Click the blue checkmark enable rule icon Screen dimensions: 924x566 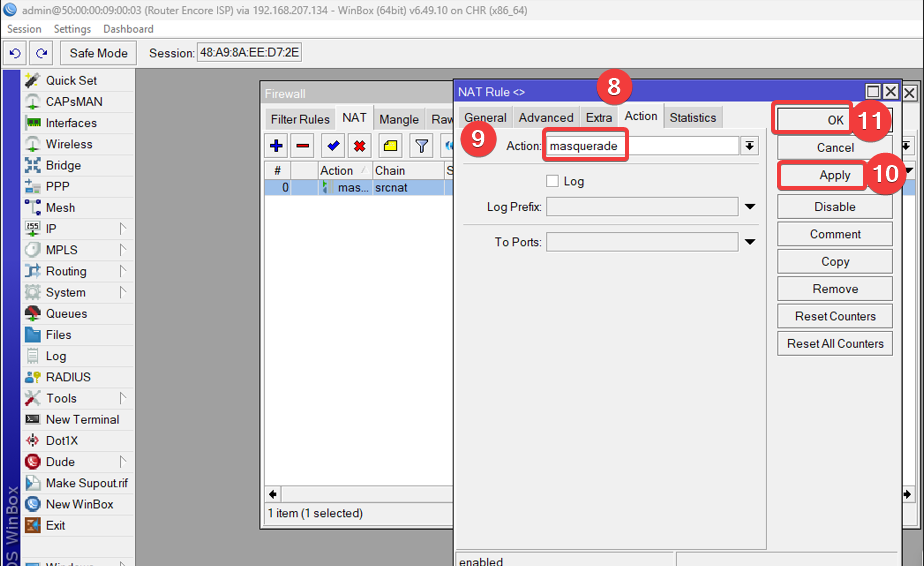[x=333, y=146]
